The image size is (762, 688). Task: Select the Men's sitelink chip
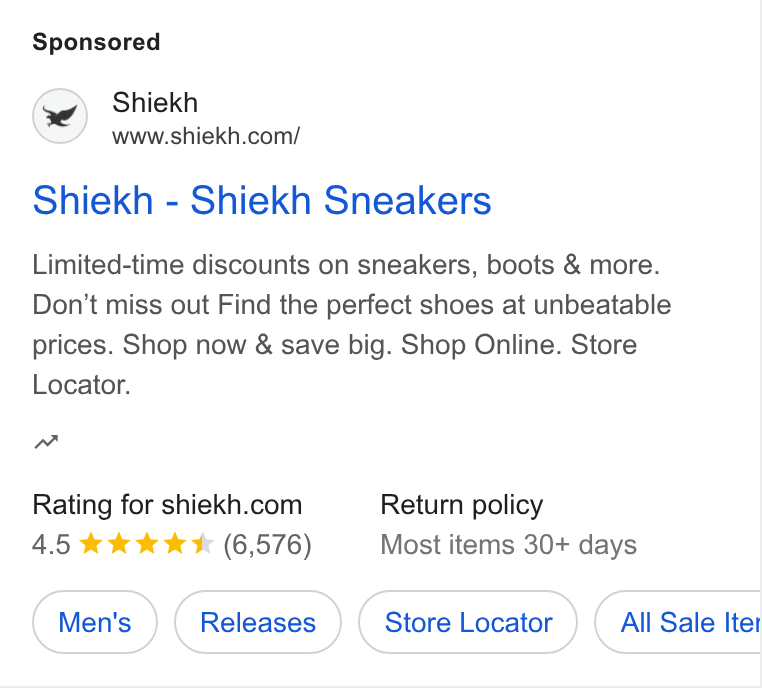tap(95, 622)
